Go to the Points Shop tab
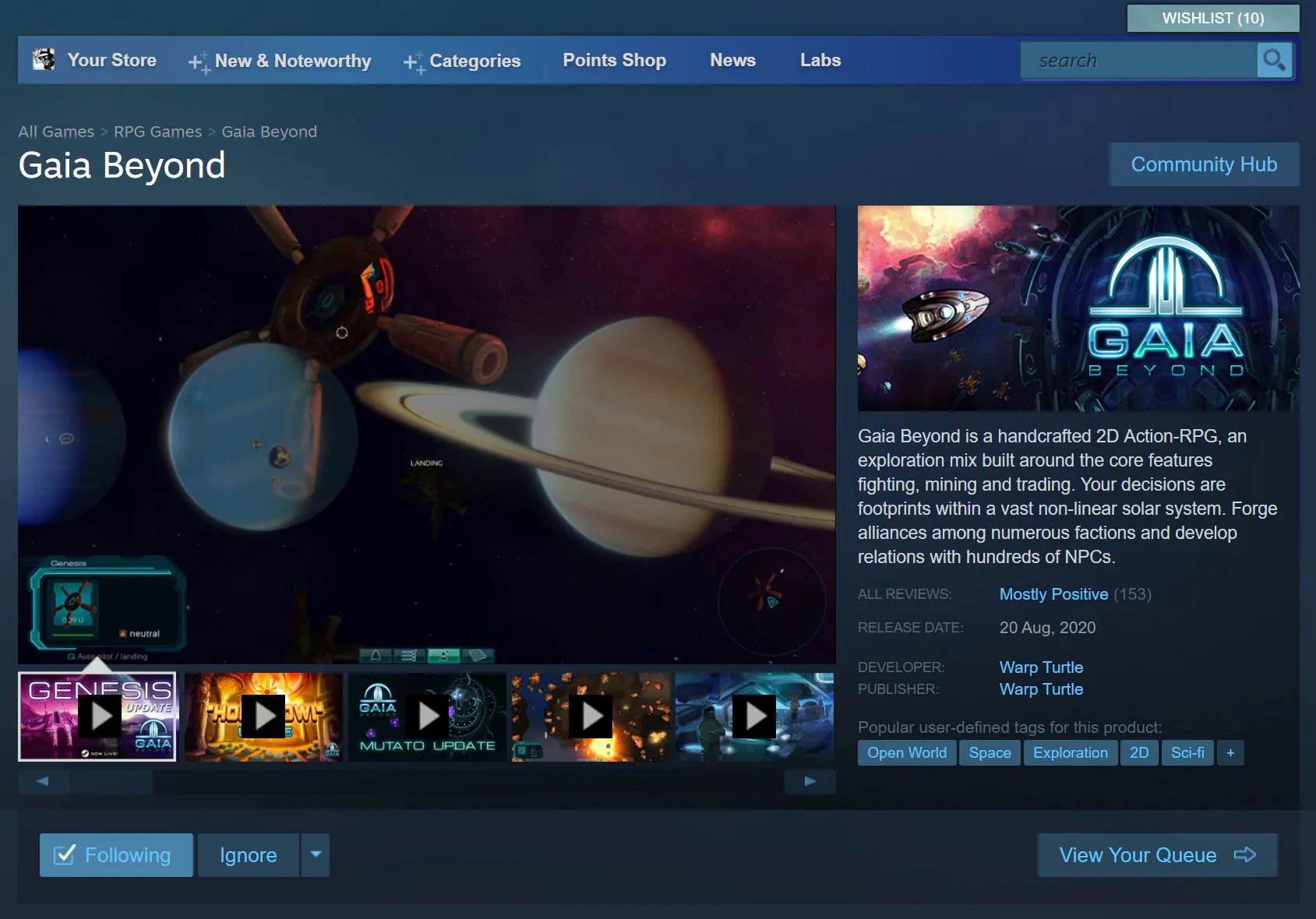1316x919 pixels. [615, 60]
